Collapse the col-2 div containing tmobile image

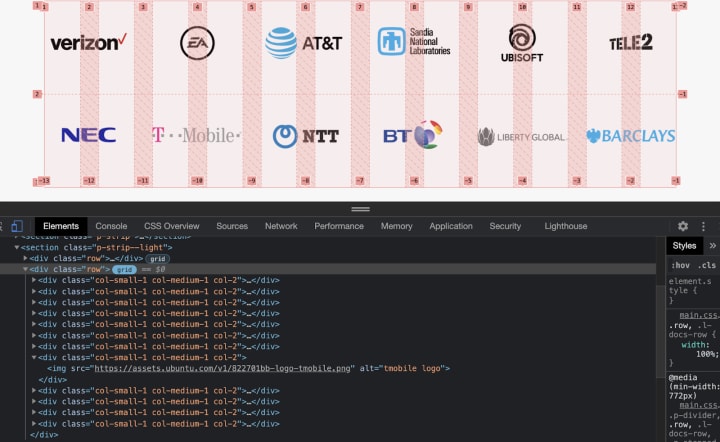[34, 357]
